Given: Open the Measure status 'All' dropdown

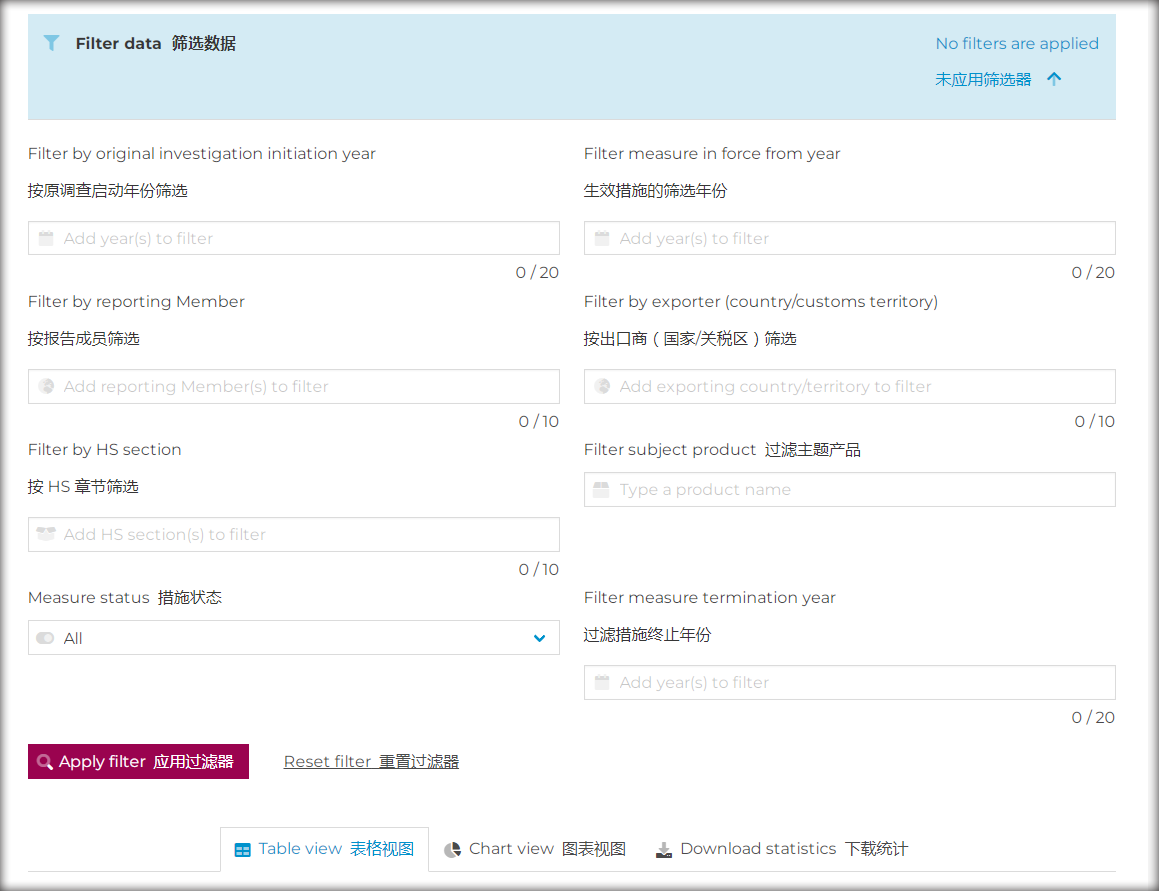Looking at the screenshot, I should coord(293,637).
